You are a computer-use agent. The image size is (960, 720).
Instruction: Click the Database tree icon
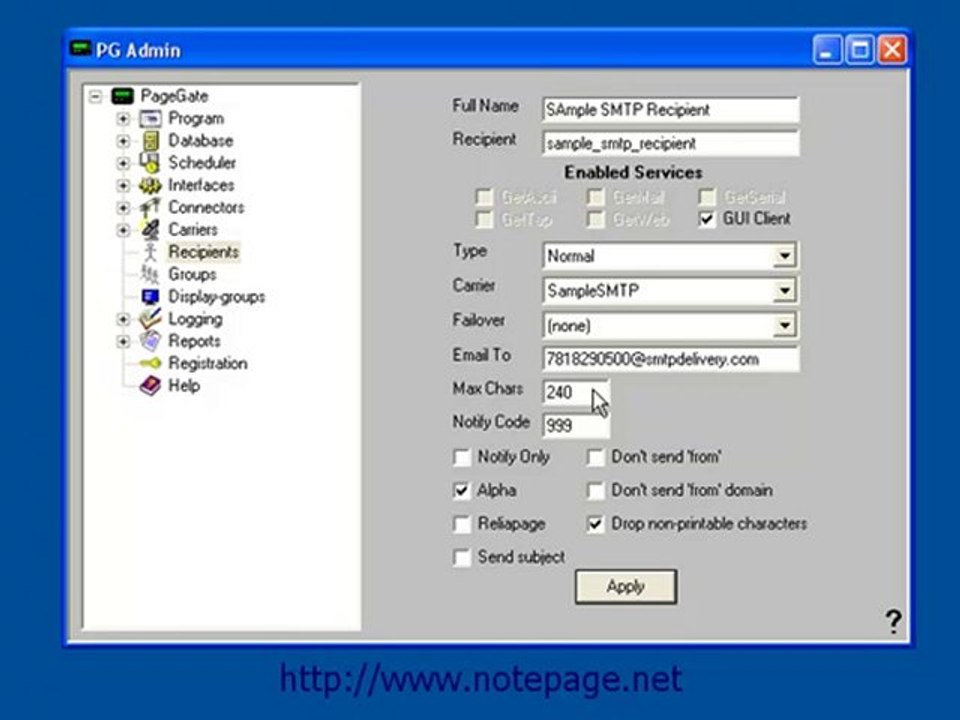151,141
